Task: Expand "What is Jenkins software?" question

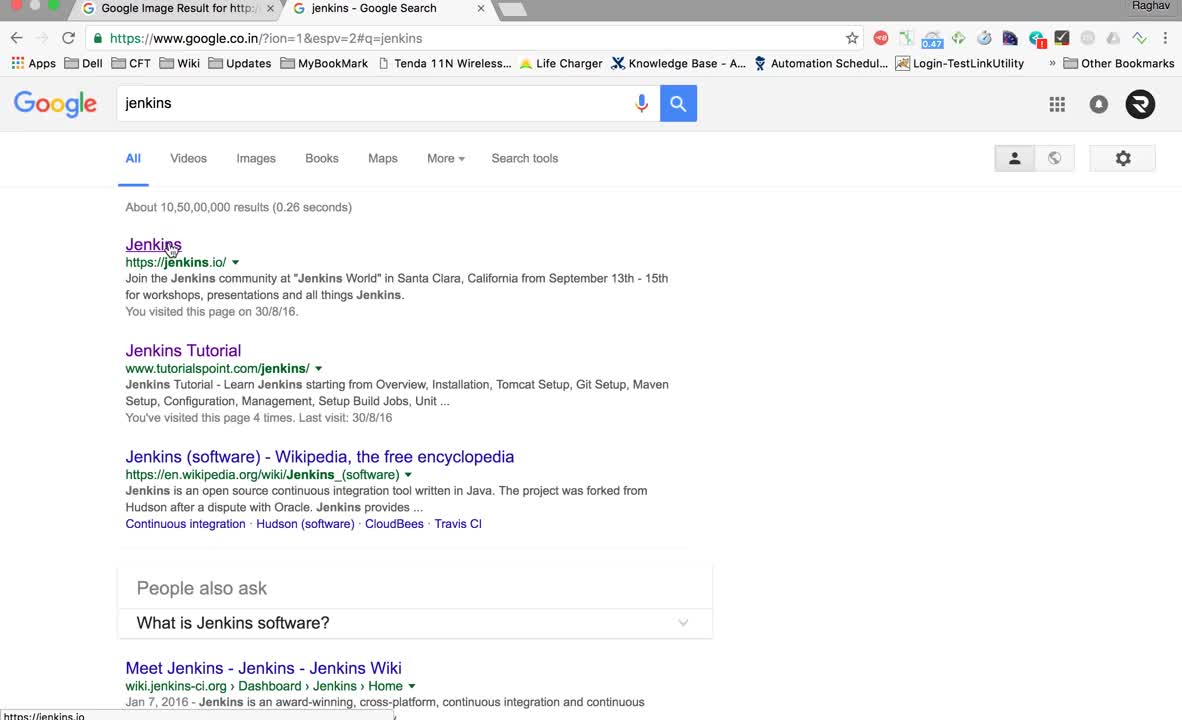Action: pos(415,623)
